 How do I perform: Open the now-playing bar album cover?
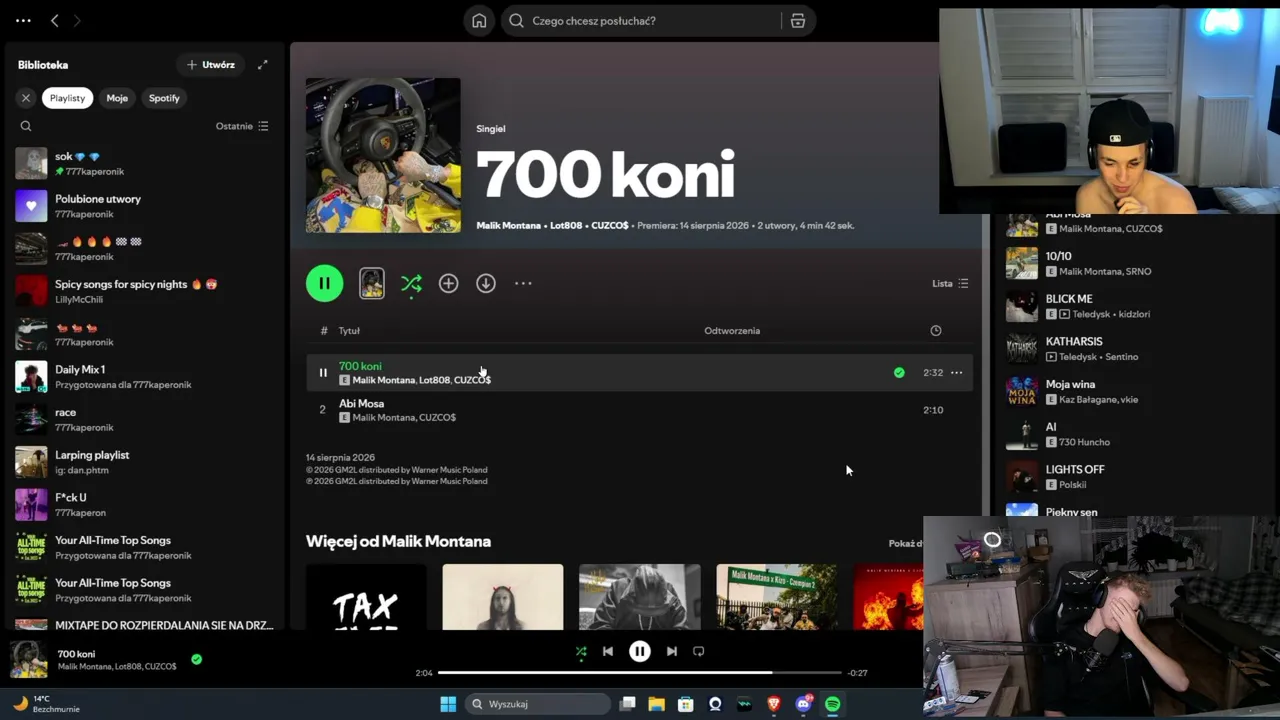click(30, 660)
